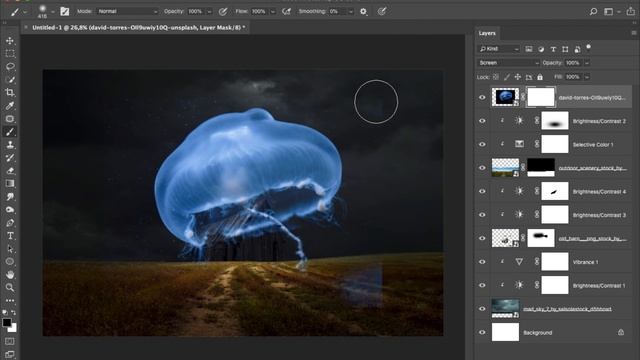Click the Share icon at top right
The width and height of the screenshot is (640, 360).
[631, 11]
